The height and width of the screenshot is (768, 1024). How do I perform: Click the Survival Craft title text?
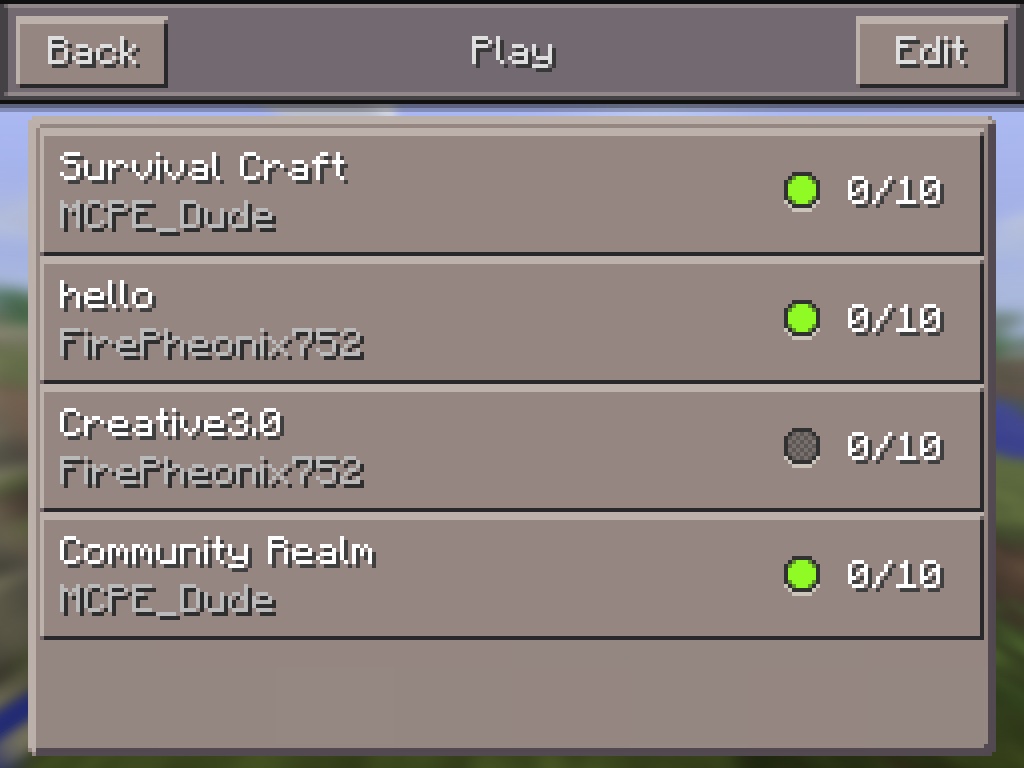tap(203, 168)
